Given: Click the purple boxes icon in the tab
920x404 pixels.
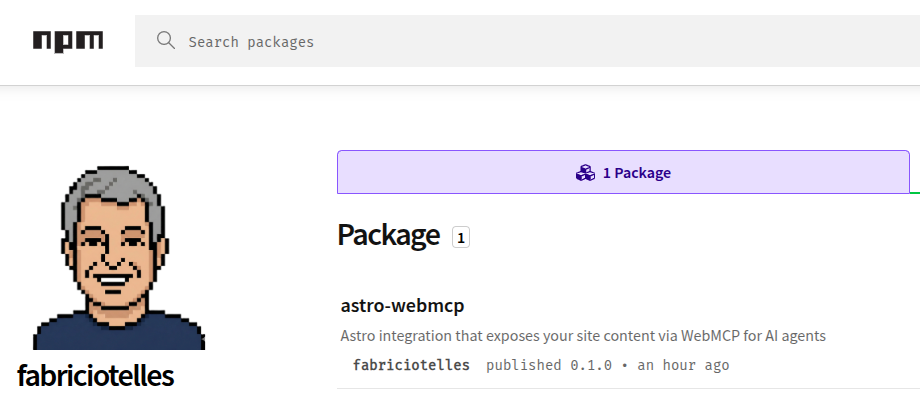Looking at the screenshot, I should point(585,173).
